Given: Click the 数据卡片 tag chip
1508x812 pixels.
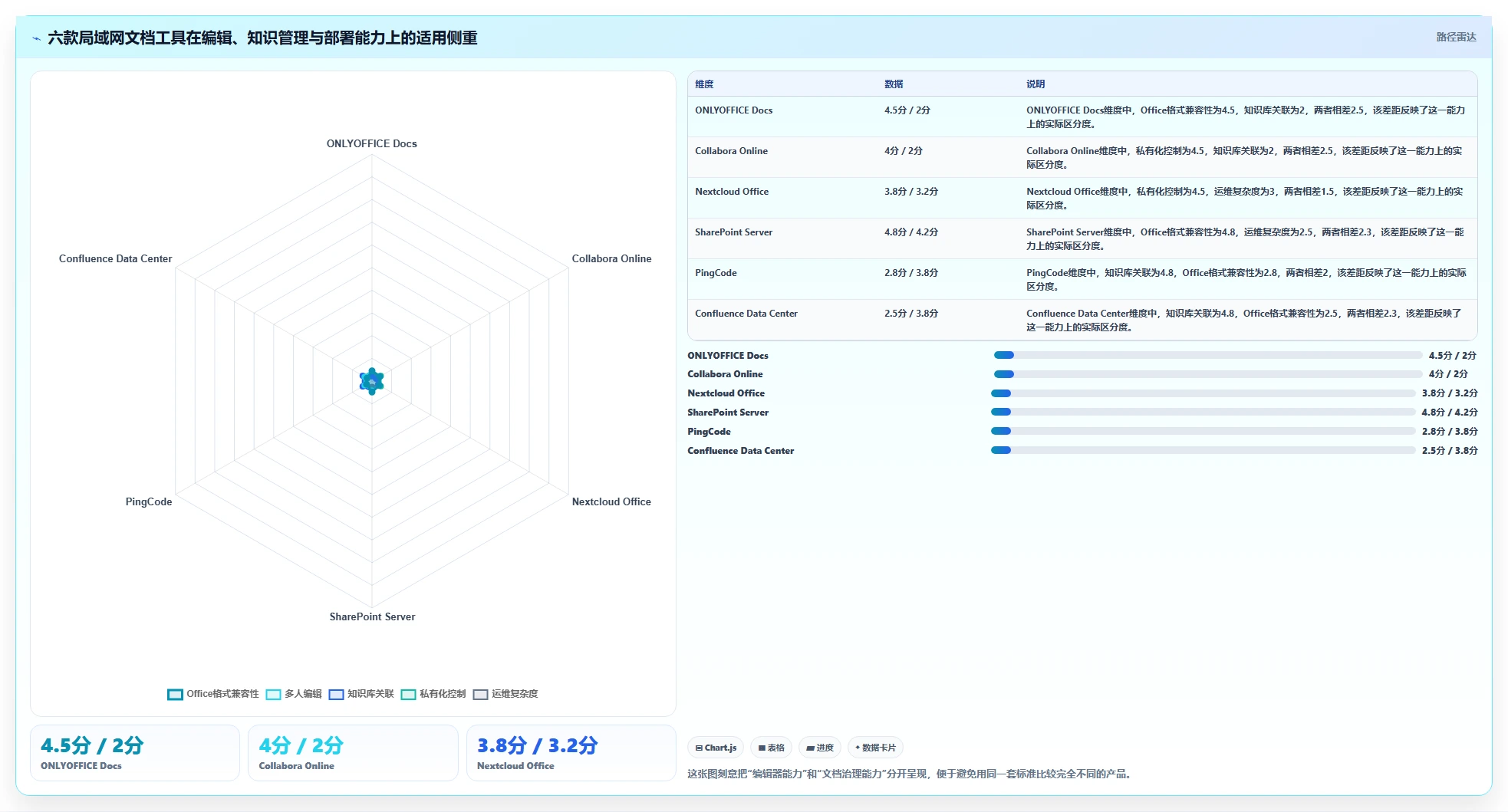Looking at the screenshot, I should tap(875, 748).
